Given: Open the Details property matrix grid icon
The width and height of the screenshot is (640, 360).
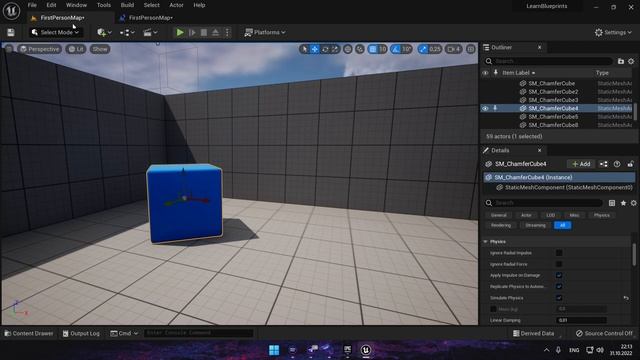Looking at the screenshot, I should pyautogui.click(x=612, y=203).
